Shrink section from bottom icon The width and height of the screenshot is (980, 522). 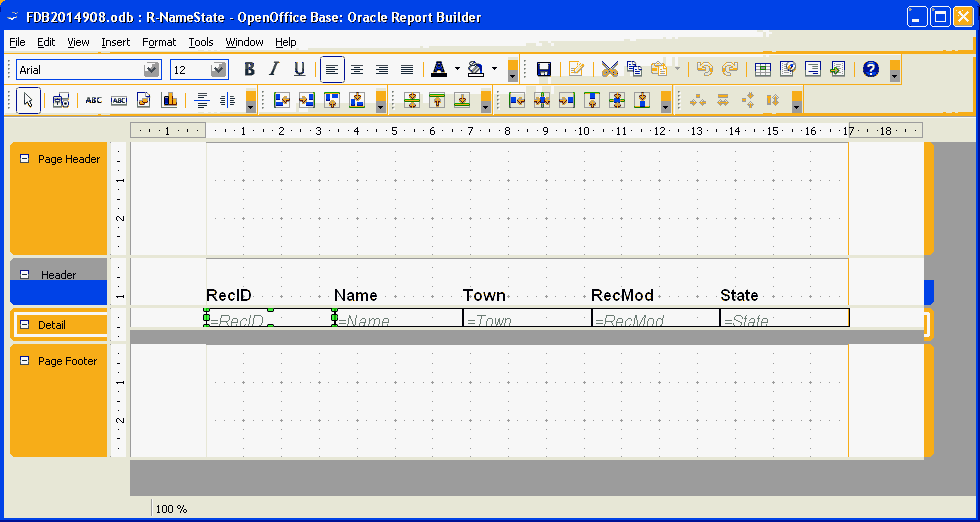(x=461, y=100)
